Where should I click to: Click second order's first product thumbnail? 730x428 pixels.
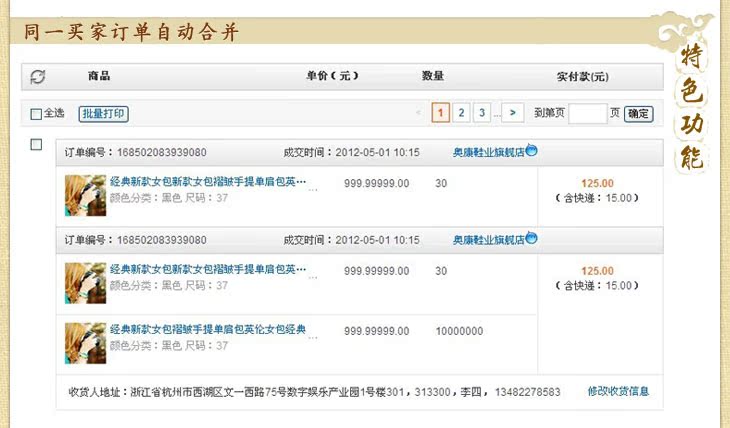coord(86,283)
